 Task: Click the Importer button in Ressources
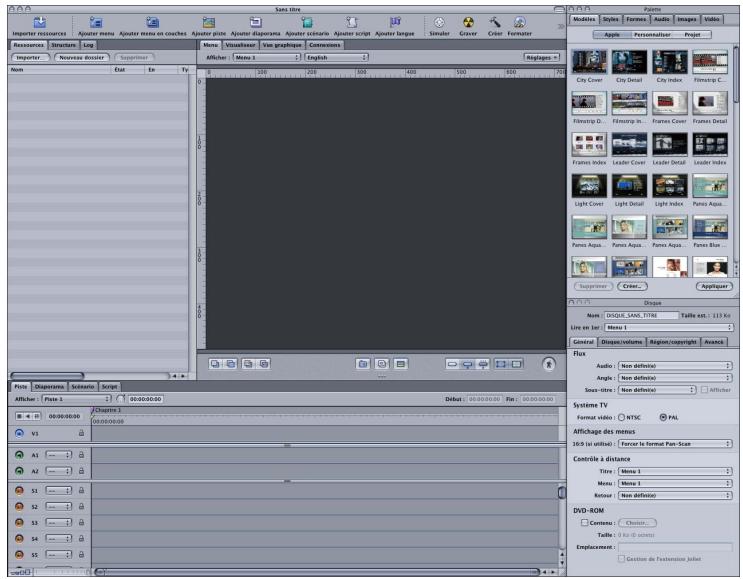pos(29,57)
